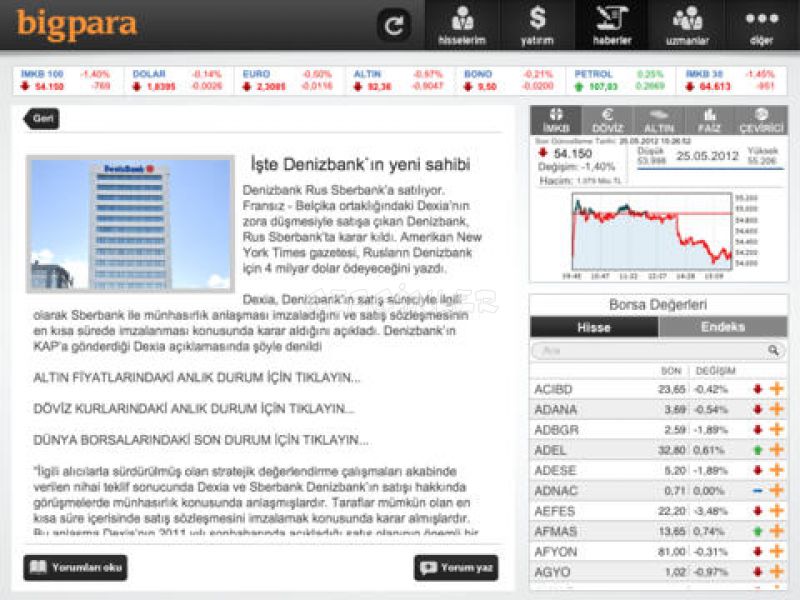Select the DÖVİZ tab in chart panel
800x600 pixels.
coord(607,120)
